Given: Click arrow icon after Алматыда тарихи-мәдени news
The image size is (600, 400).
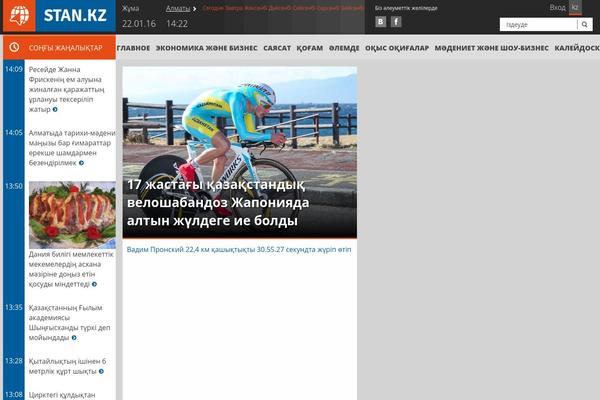Looking at the screenshot, I should coord(82,163).
